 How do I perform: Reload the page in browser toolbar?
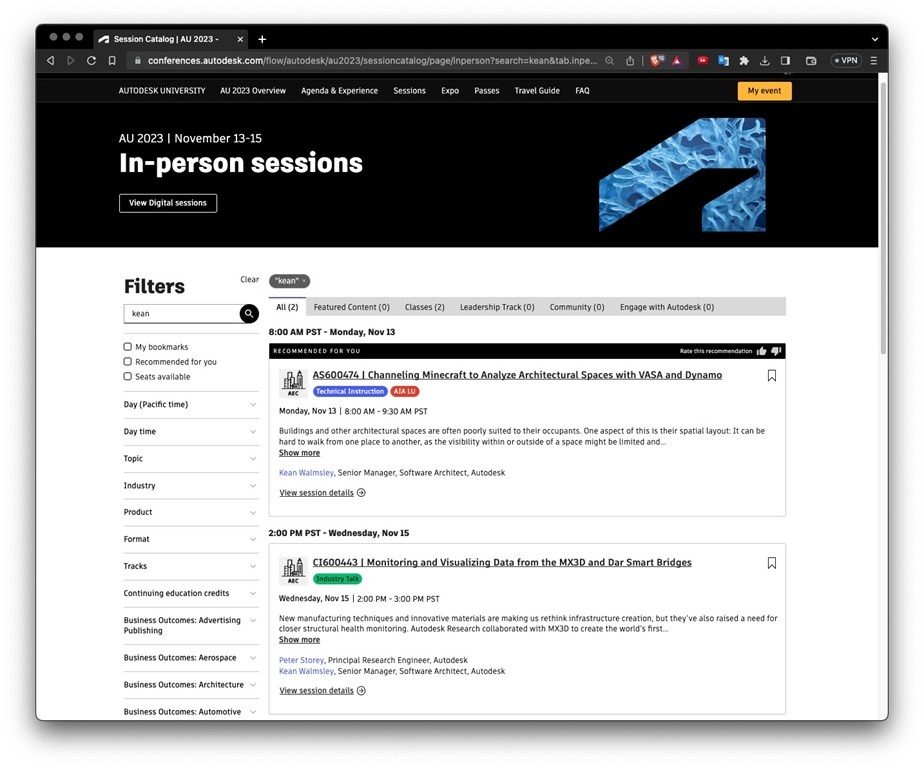point(91,60)
